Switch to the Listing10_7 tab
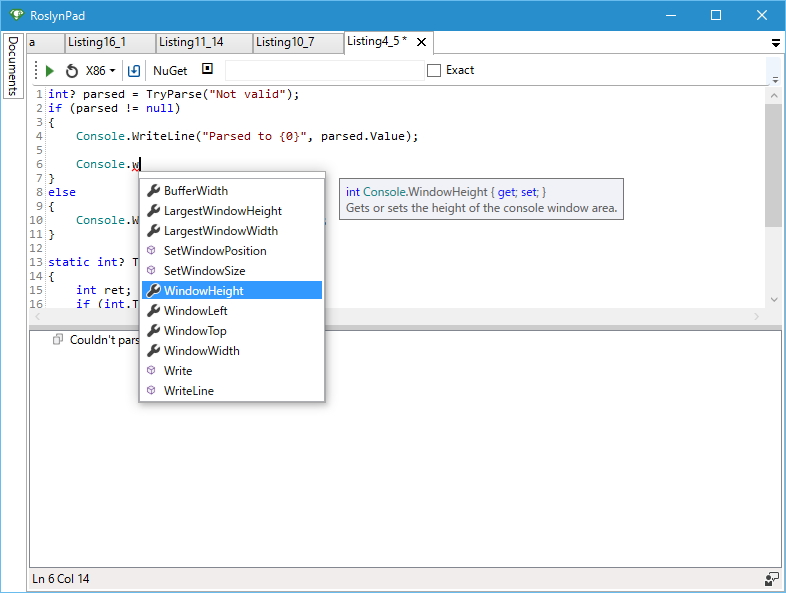786x593 pixels. (x=298, y=43)
